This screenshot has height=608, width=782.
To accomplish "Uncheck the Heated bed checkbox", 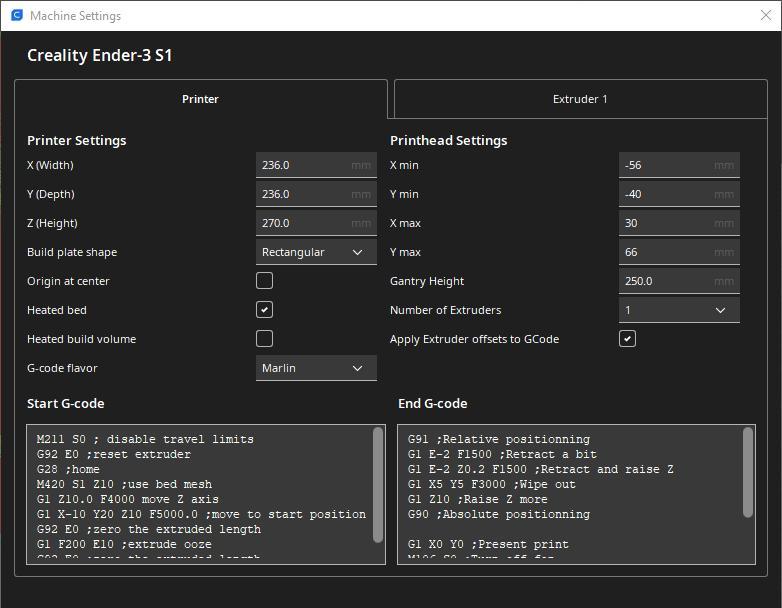I will 264,310.
